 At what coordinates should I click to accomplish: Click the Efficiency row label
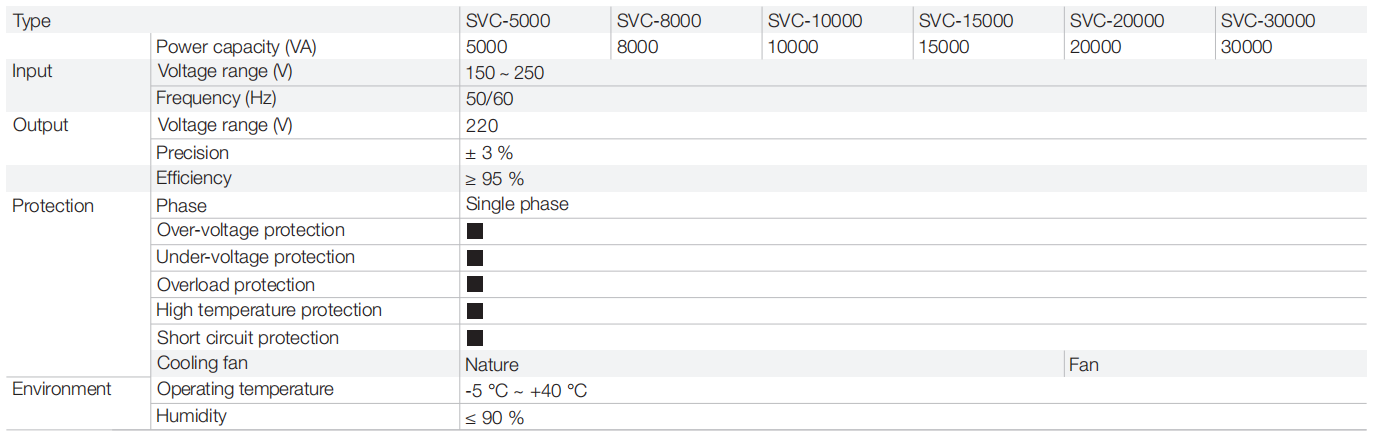point(194,178)
